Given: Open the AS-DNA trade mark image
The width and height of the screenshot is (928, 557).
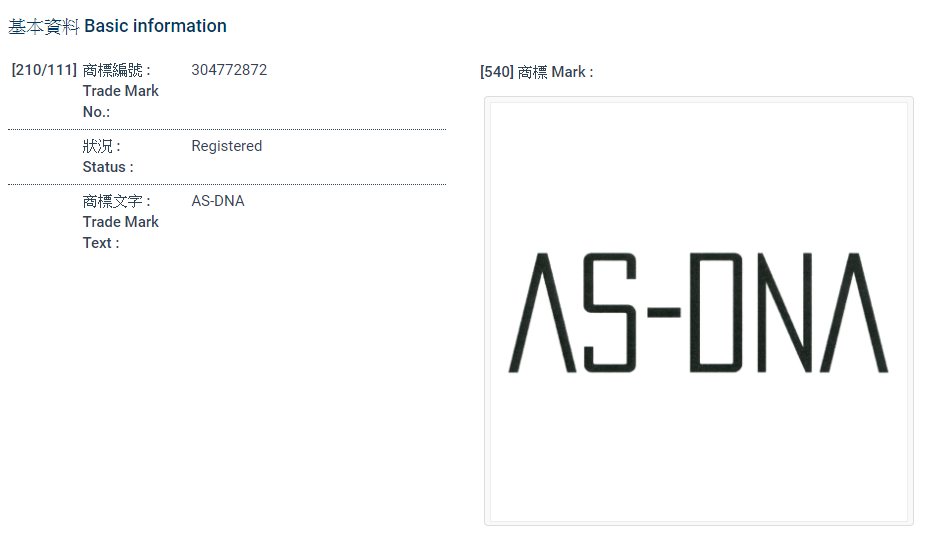Looking at the screenshot, I should pyautogui.click(x=698, y=311).
